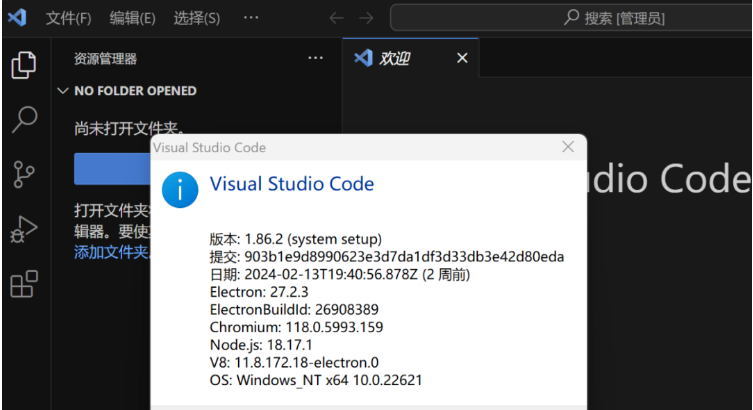
Task: Go back with the left arrow
Action: [x=336, y=18]
